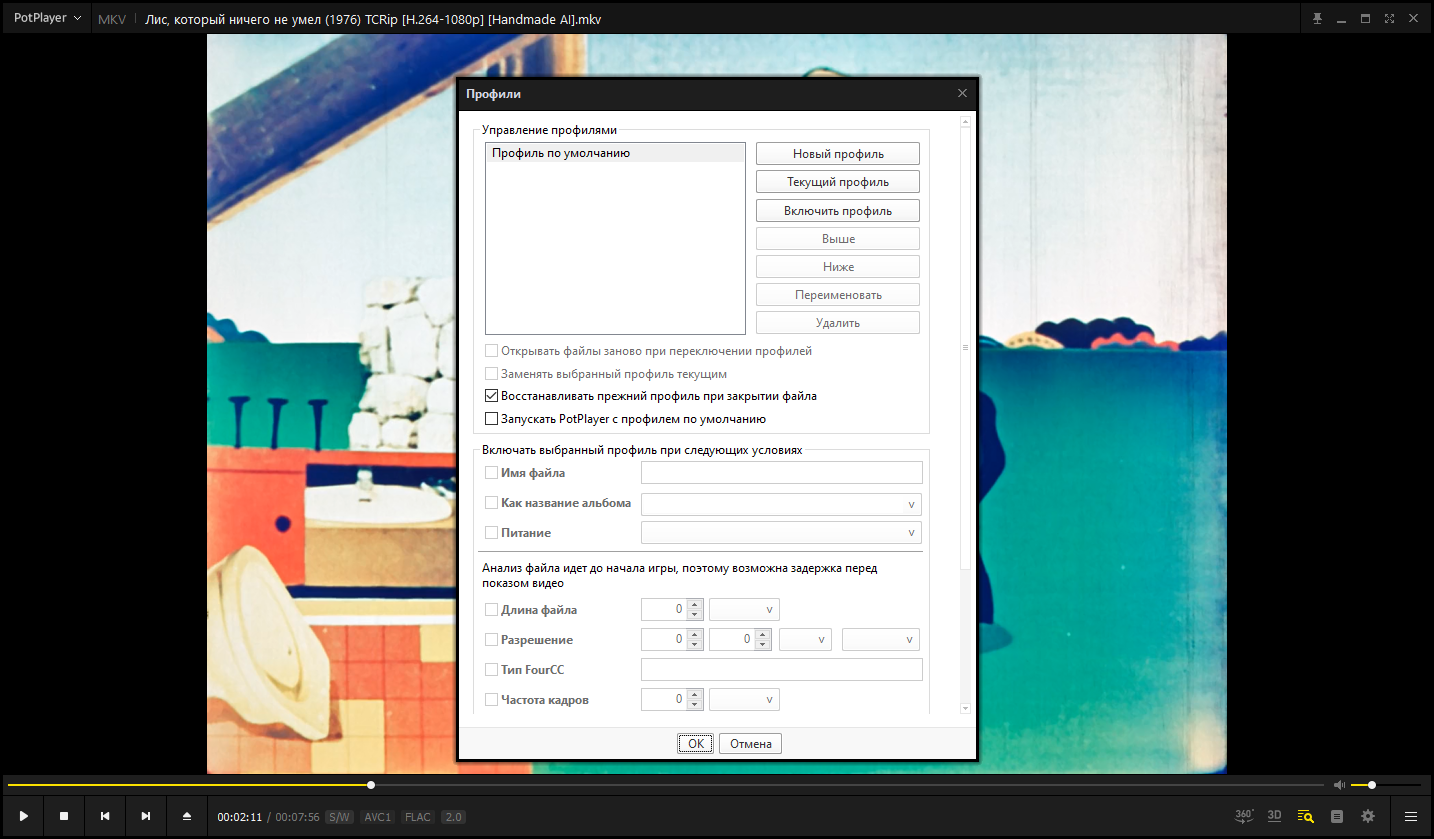Click 'Отмена' to cancel the dialog
This screenshot has height=839, width=1434.
(x=751, y=744)
